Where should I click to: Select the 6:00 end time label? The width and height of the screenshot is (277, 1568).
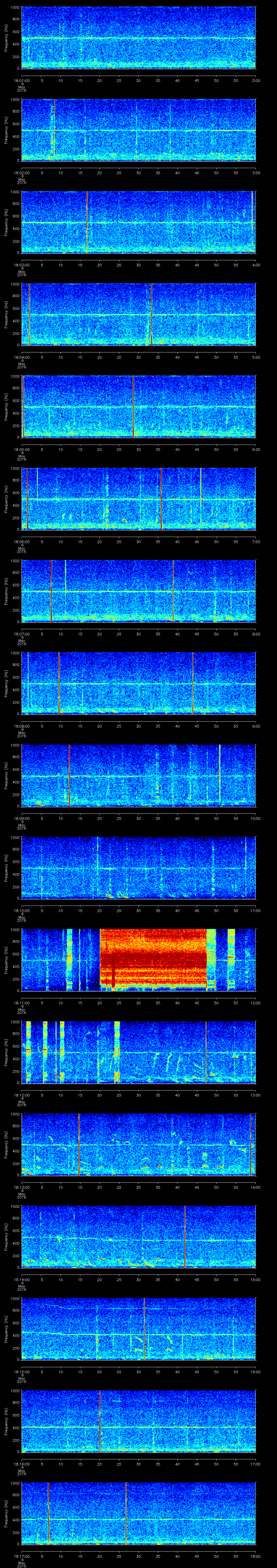click(256, 449)
